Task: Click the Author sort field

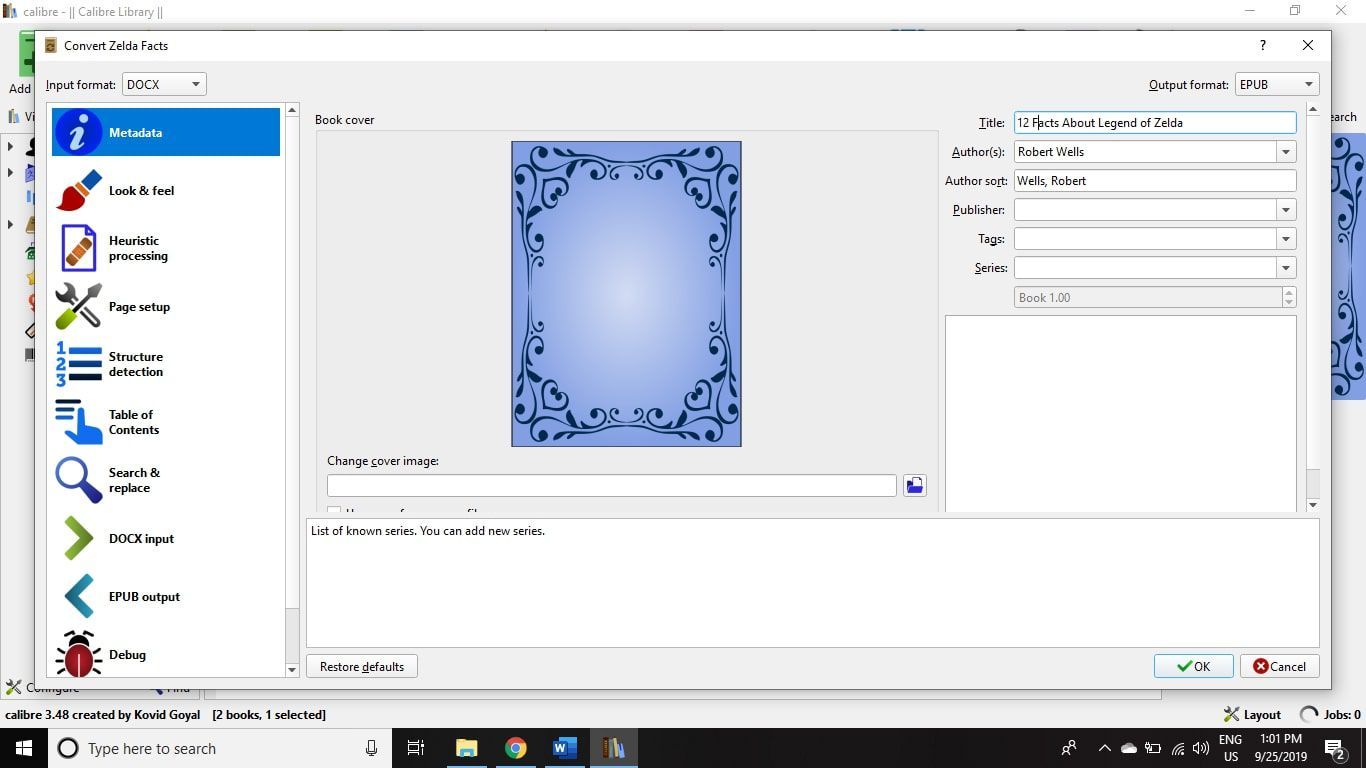Action: 1155,181
